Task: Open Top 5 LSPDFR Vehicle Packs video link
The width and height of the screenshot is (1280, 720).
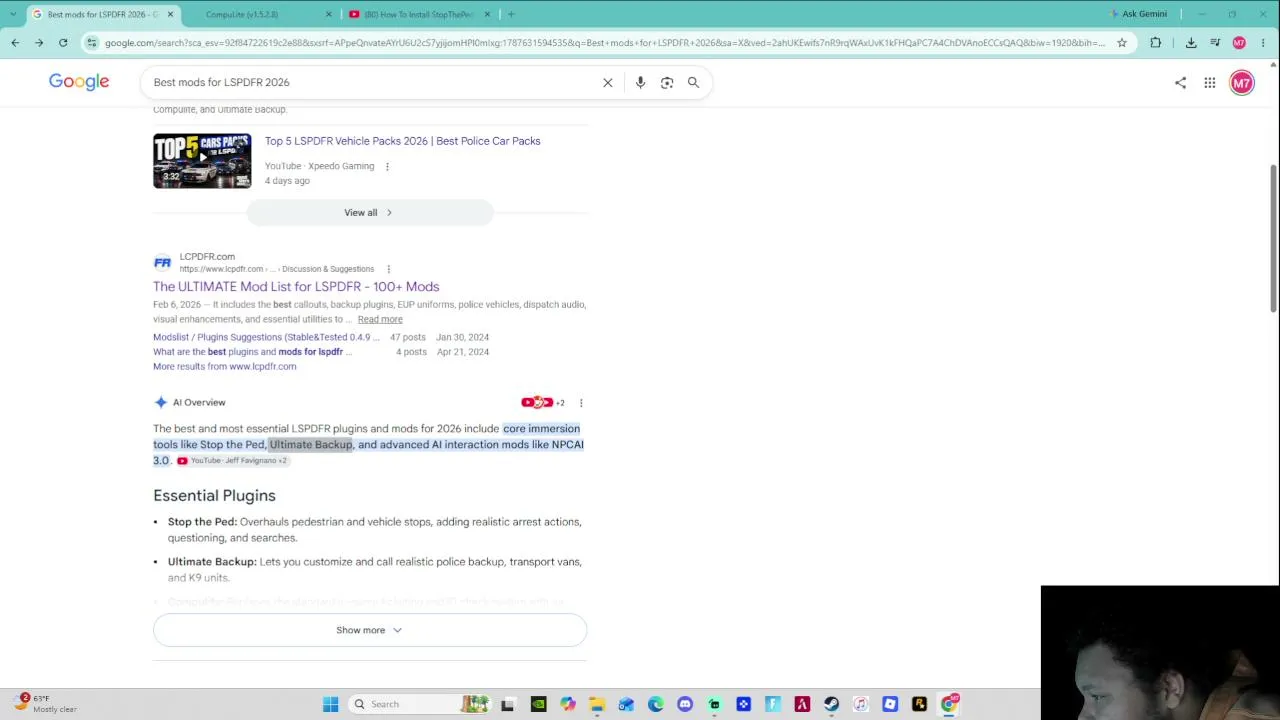Action: [x=402, y=141]
